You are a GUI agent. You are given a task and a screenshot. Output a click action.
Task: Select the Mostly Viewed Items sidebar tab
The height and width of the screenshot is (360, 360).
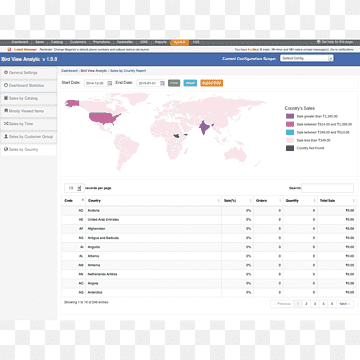pos(29,111)
